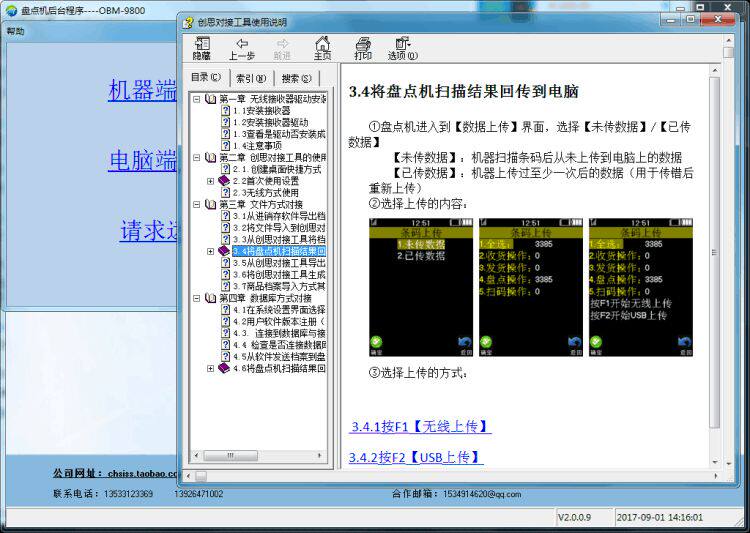Screen dimensions: 750x533
Task: Click the phone number 13926471002
Action: [199, 493]
